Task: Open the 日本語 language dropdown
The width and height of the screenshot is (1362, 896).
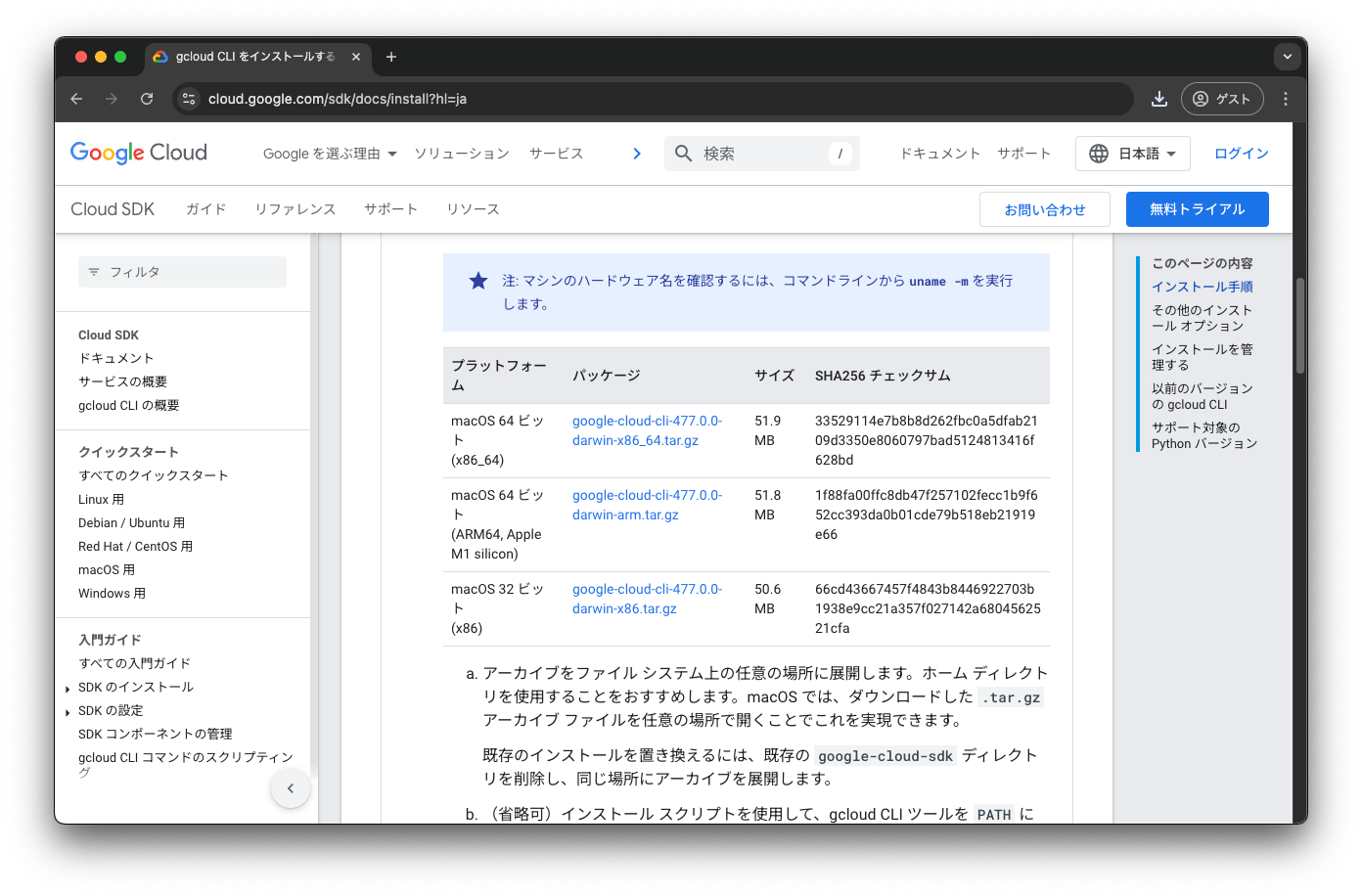Action: 1133,154
